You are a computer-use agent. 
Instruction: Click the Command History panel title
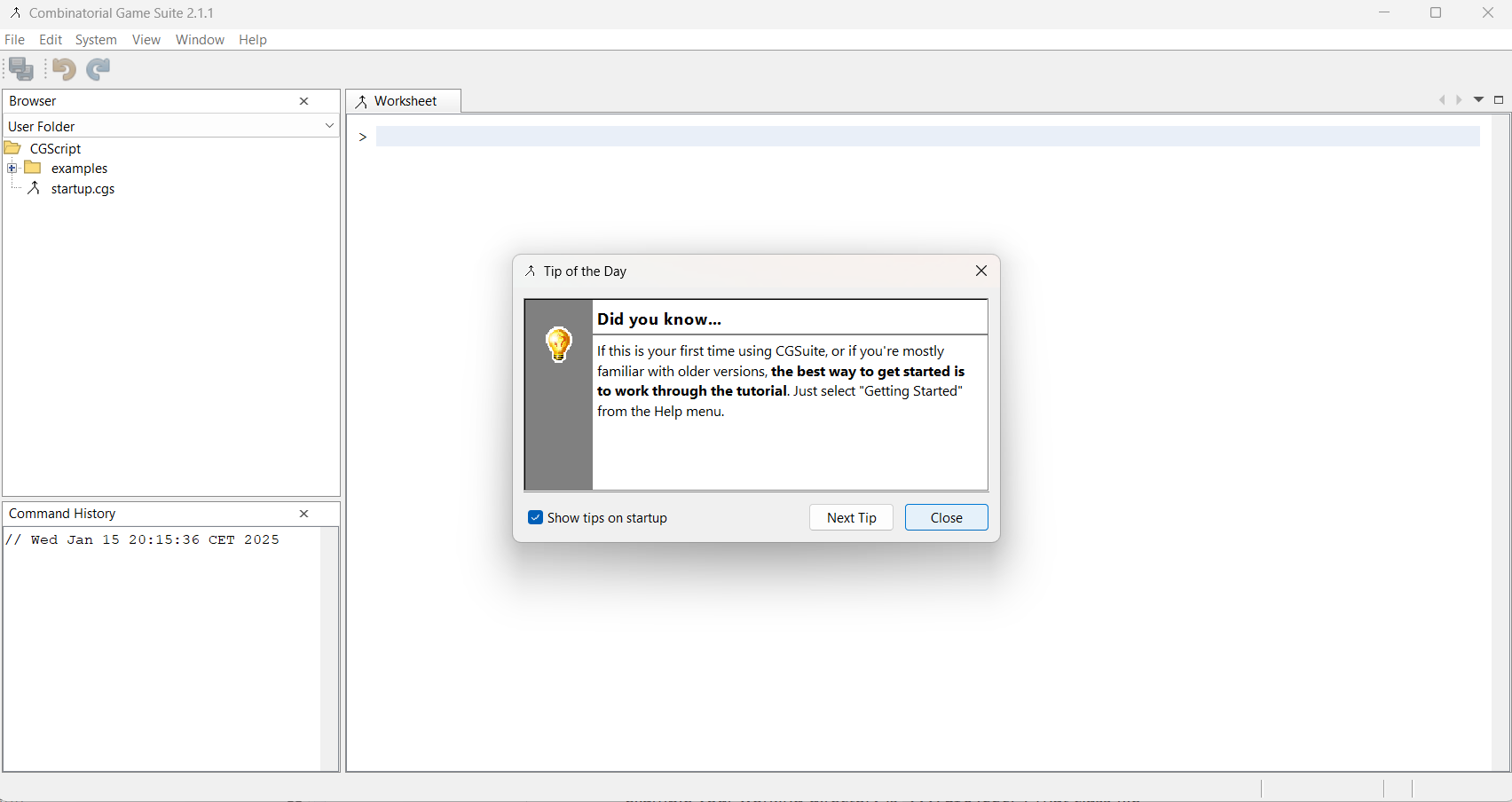(62, 514)
